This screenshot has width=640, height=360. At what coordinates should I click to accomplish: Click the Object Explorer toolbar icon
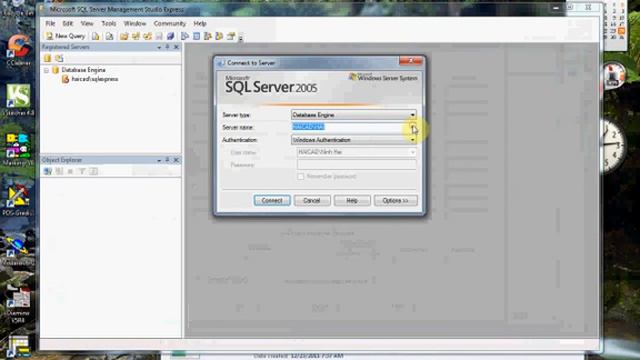coord(208,36)
